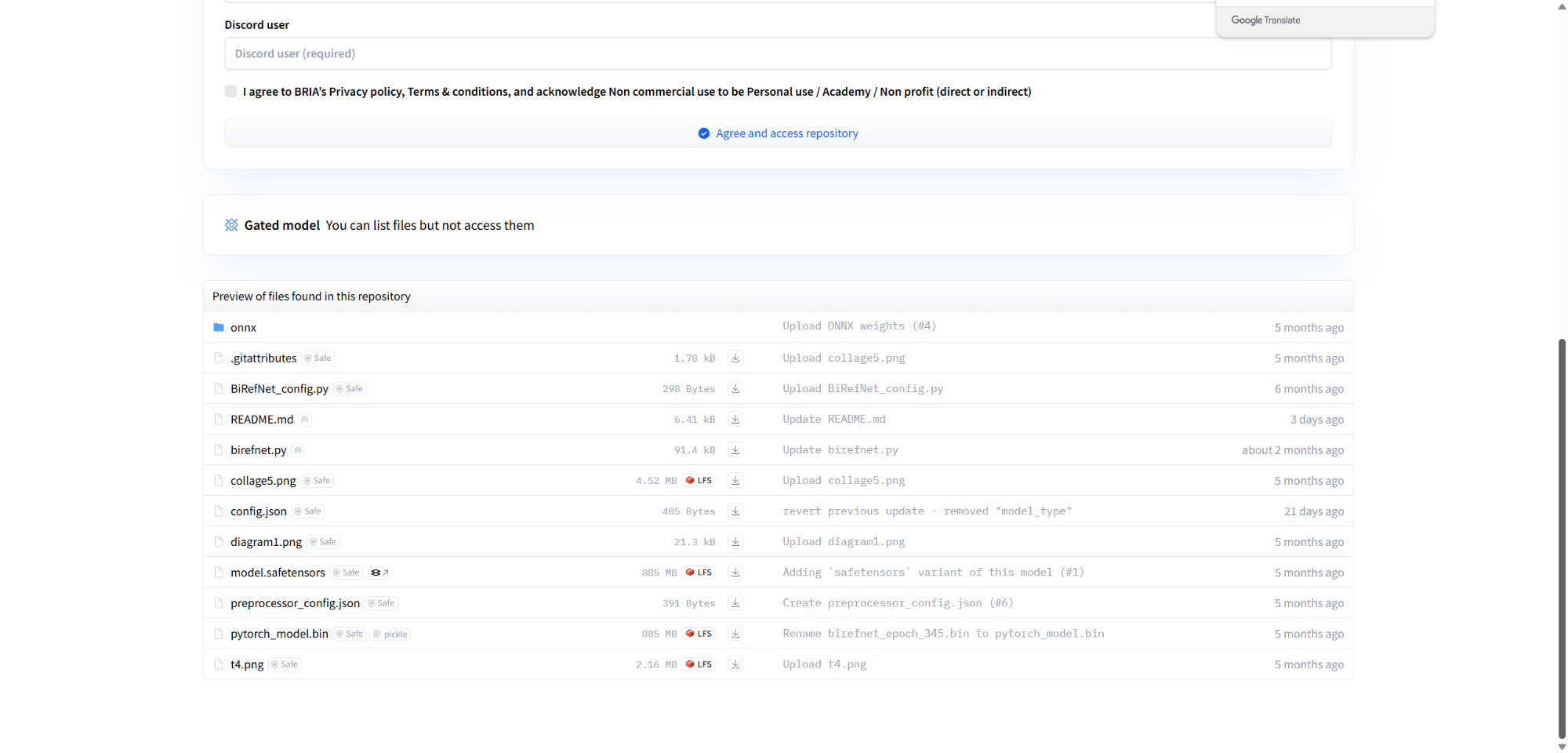Image resolution: width=1568 pixels, height=753 pixels.
Task: Check the BRIA privacy policy agreement box
Action: [230, 92]
